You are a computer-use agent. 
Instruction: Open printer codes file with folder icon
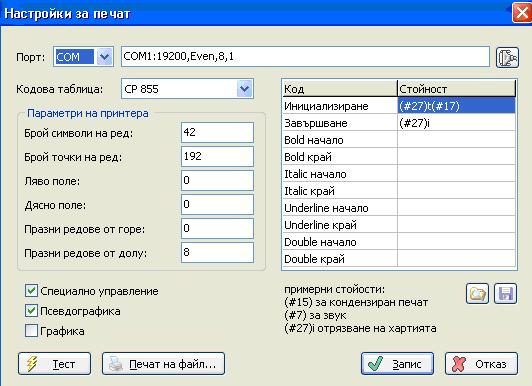(477, 293)
